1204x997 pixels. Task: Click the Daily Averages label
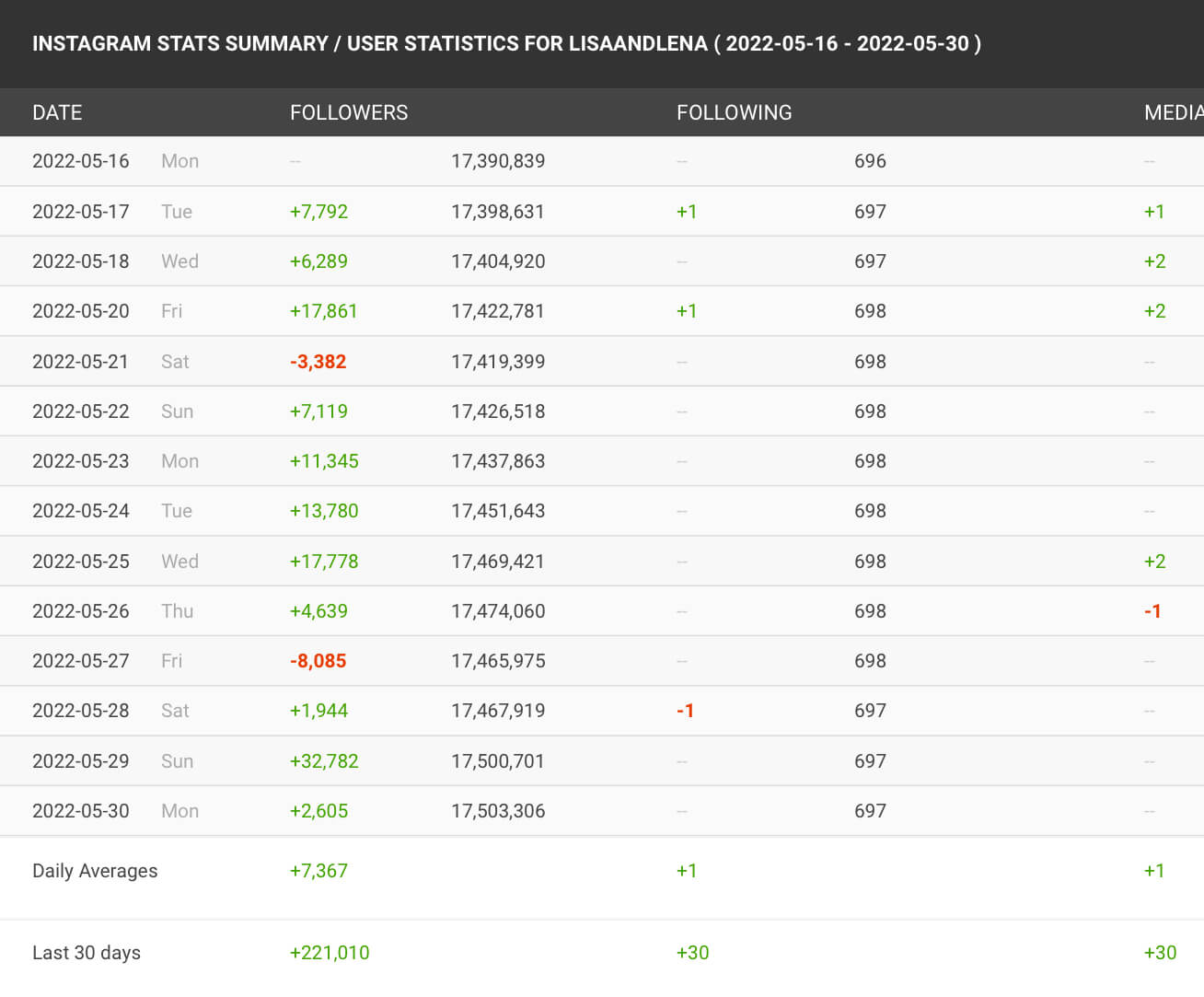click(x=95, y=871)
